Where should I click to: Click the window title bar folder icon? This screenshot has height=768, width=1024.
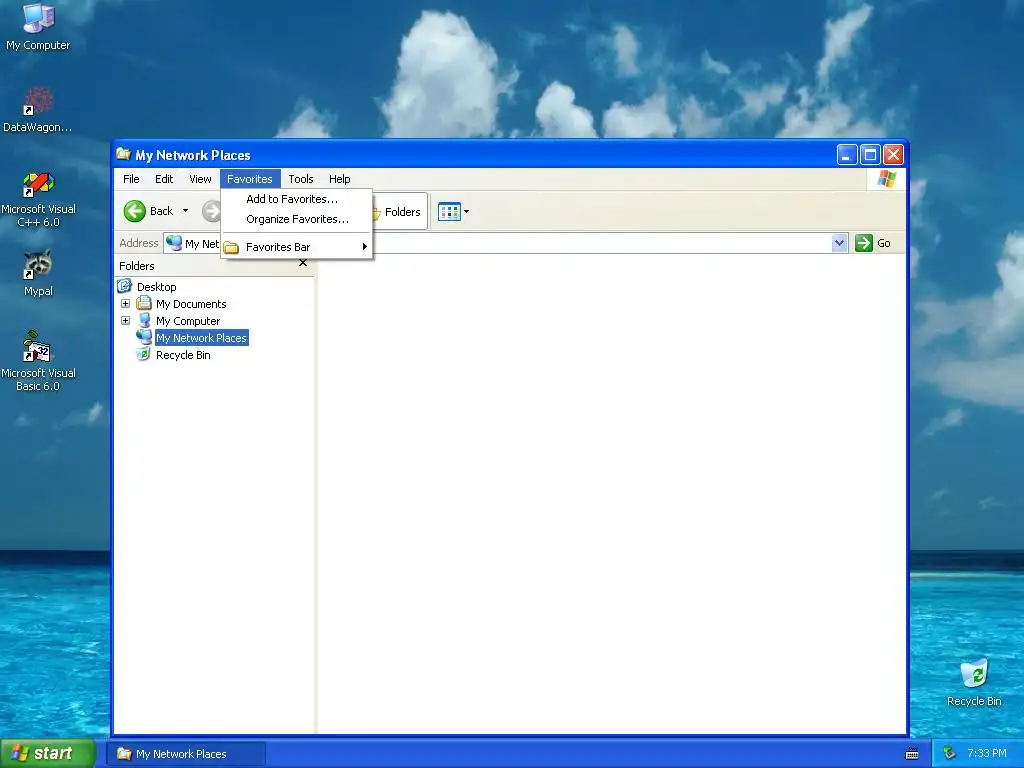(123, 154)
